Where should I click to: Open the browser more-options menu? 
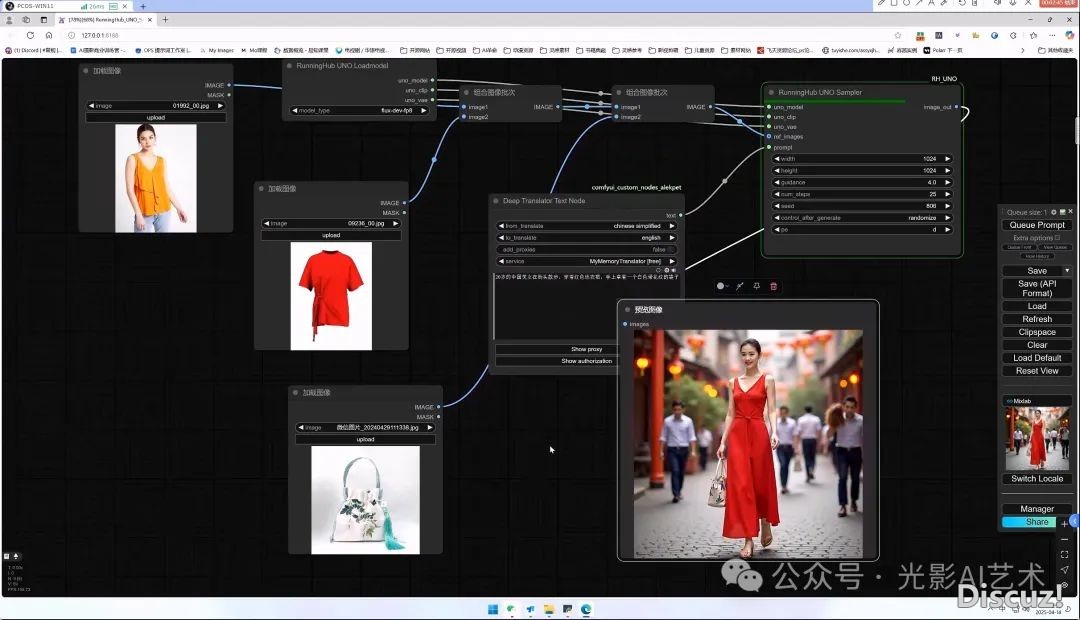(1052, 35)
